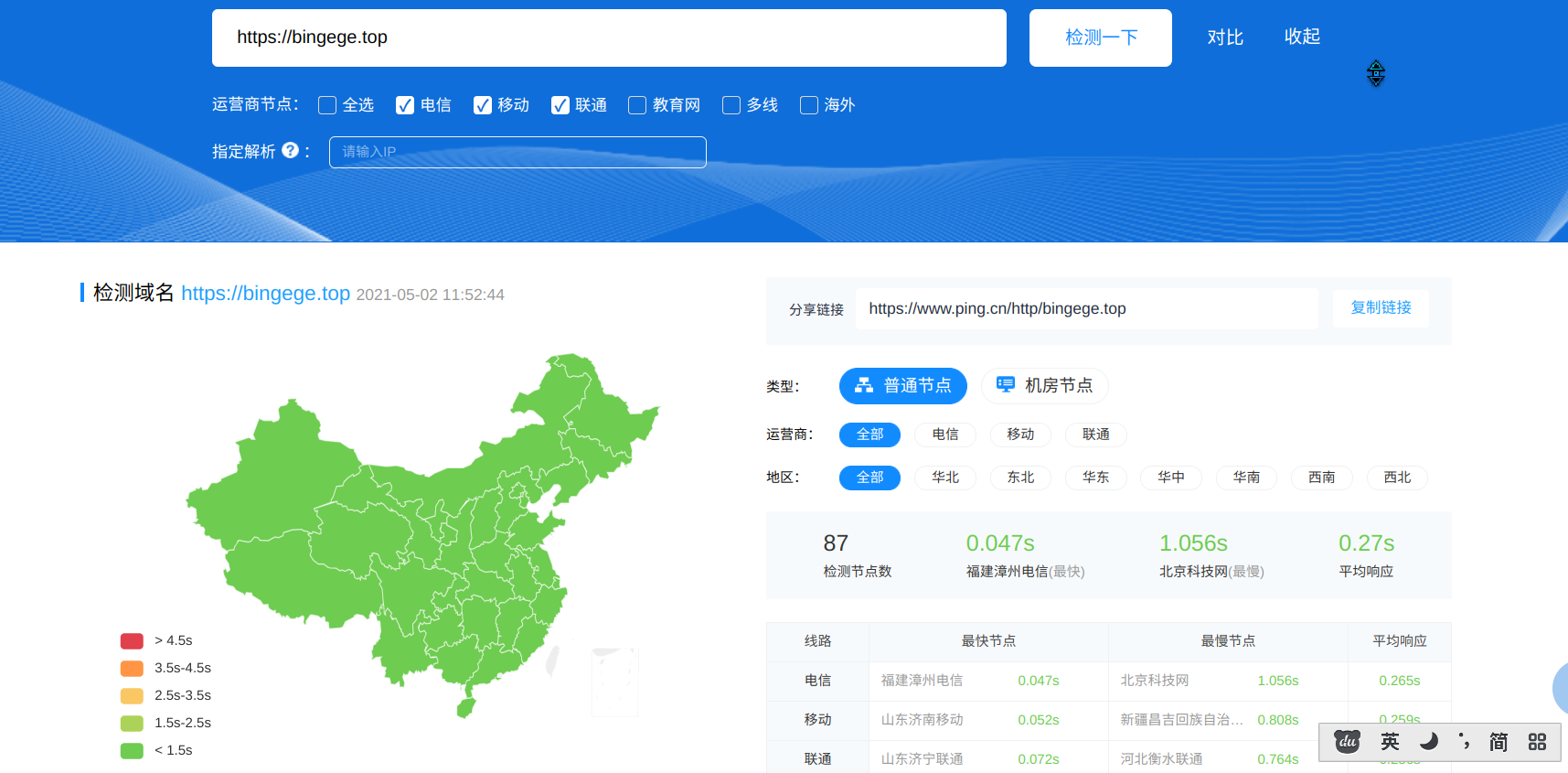
Task: Select the 普通节点 type tab
Action: pyautogui.click(x=903, y=385)
